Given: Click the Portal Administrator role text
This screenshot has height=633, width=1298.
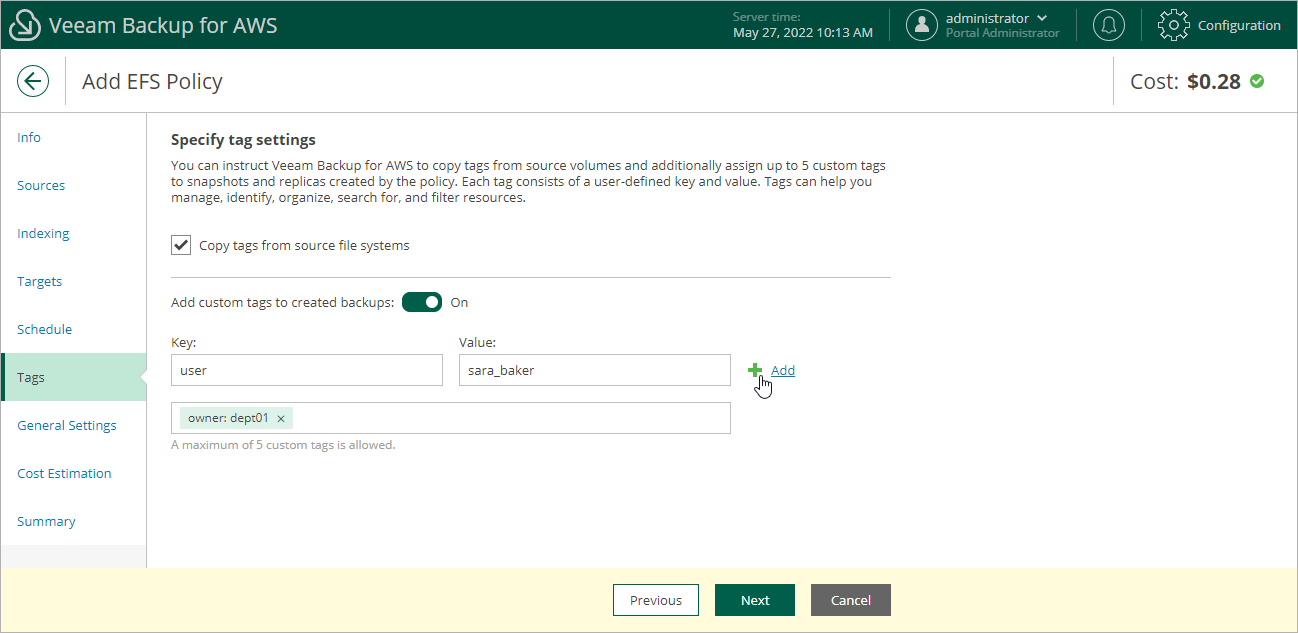Looking at the screenshot, I should [x=1003, y=33].
